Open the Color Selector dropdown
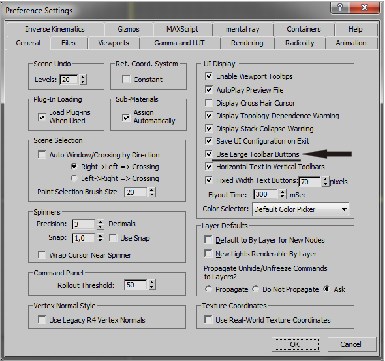The height and width of the screenshot is (361, 385). tap(301, 209)
